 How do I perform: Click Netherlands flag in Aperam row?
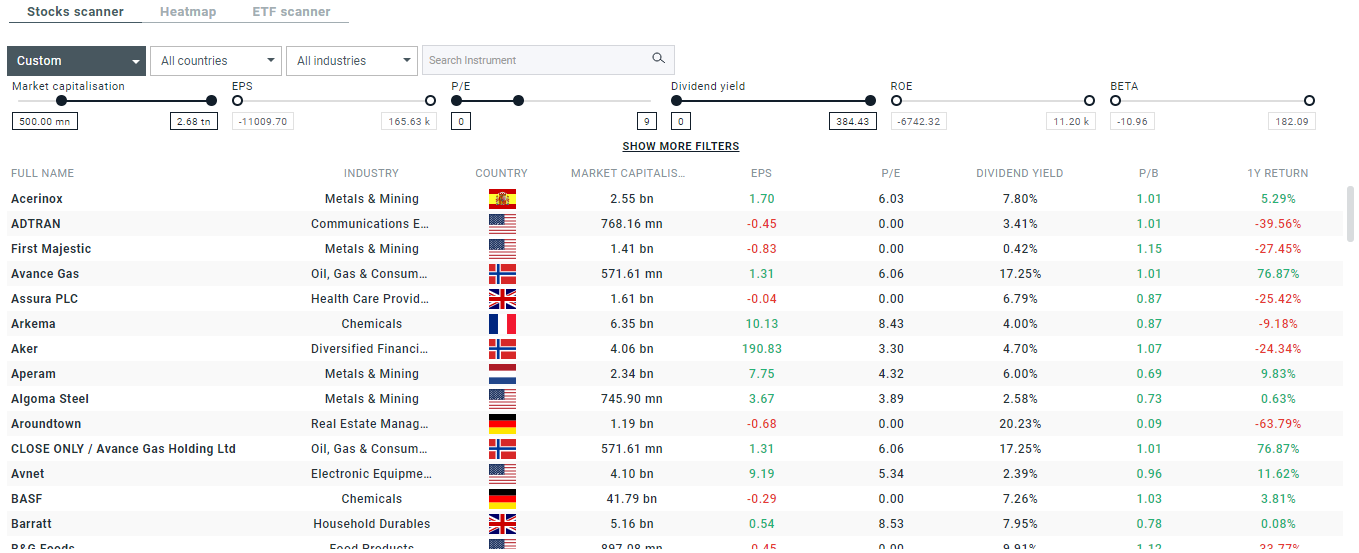[x=502, y=374]
